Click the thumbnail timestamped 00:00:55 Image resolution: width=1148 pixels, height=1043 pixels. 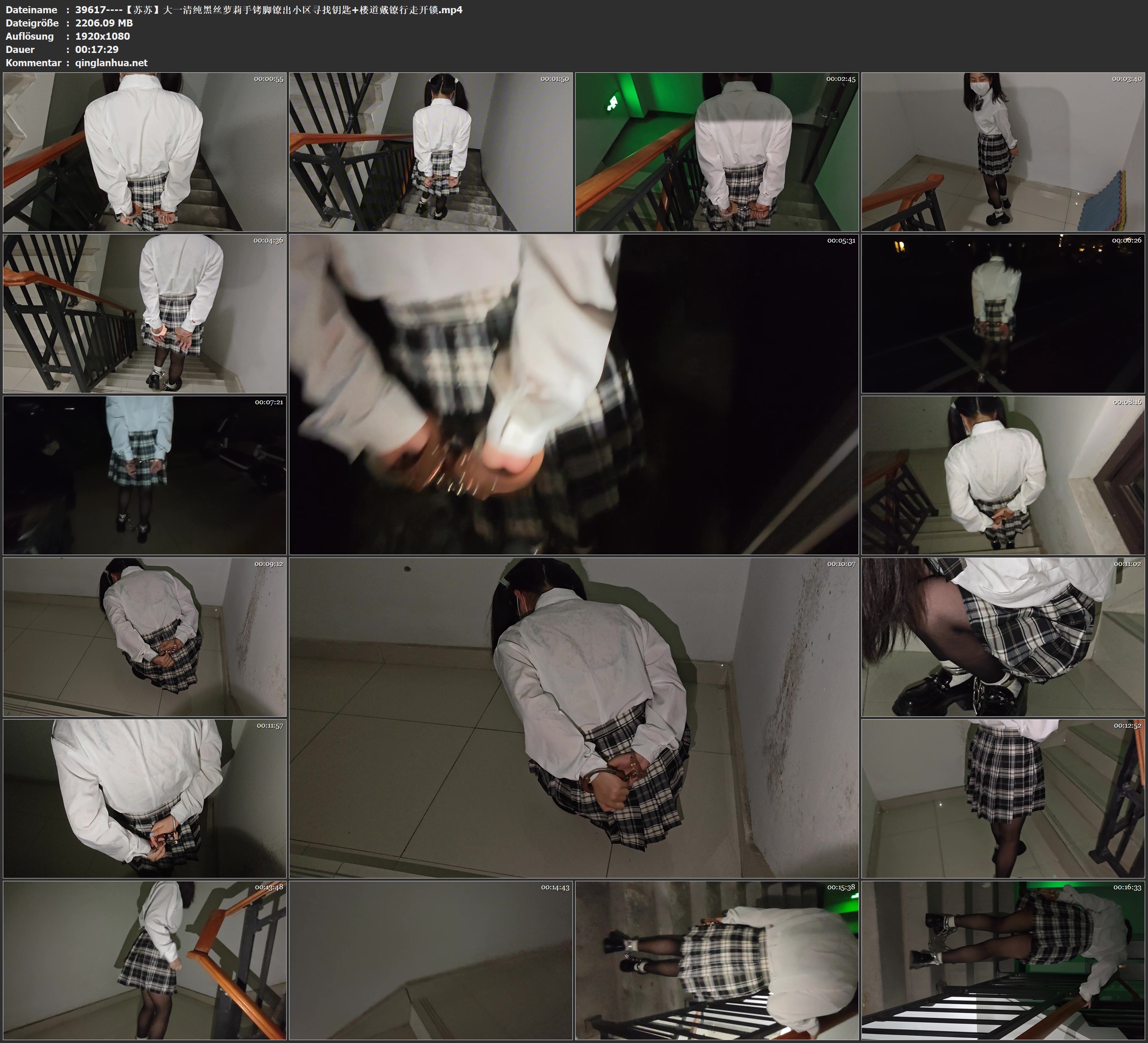[145, 151]
